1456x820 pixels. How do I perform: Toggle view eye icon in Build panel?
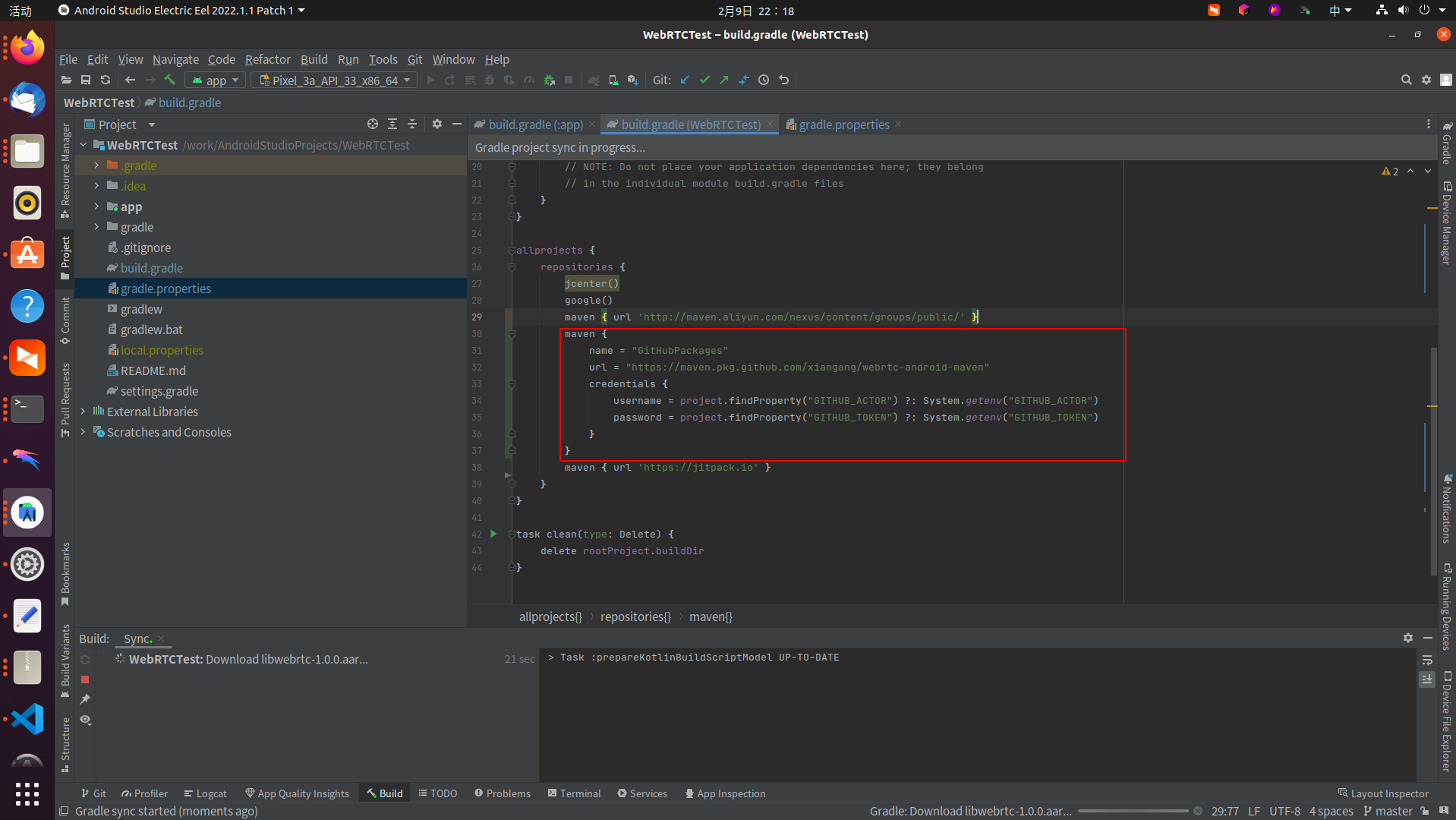85,720
